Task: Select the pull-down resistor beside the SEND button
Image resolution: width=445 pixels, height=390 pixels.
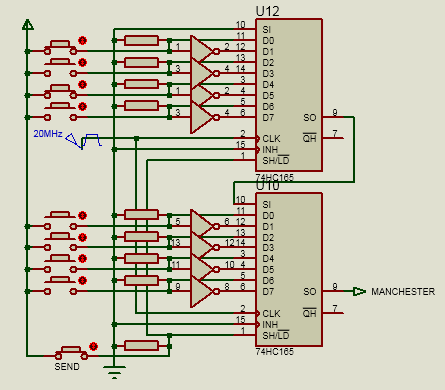Action: pyautogui.click(x=141, y=345)
